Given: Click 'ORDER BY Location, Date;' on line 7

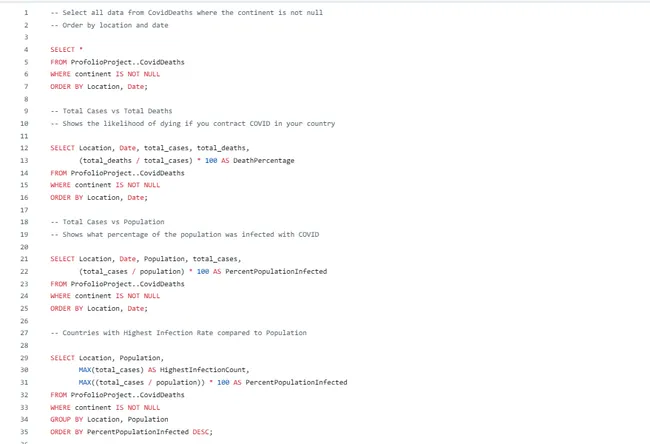Looking at the screenshot, I should [x=99, y=87].
